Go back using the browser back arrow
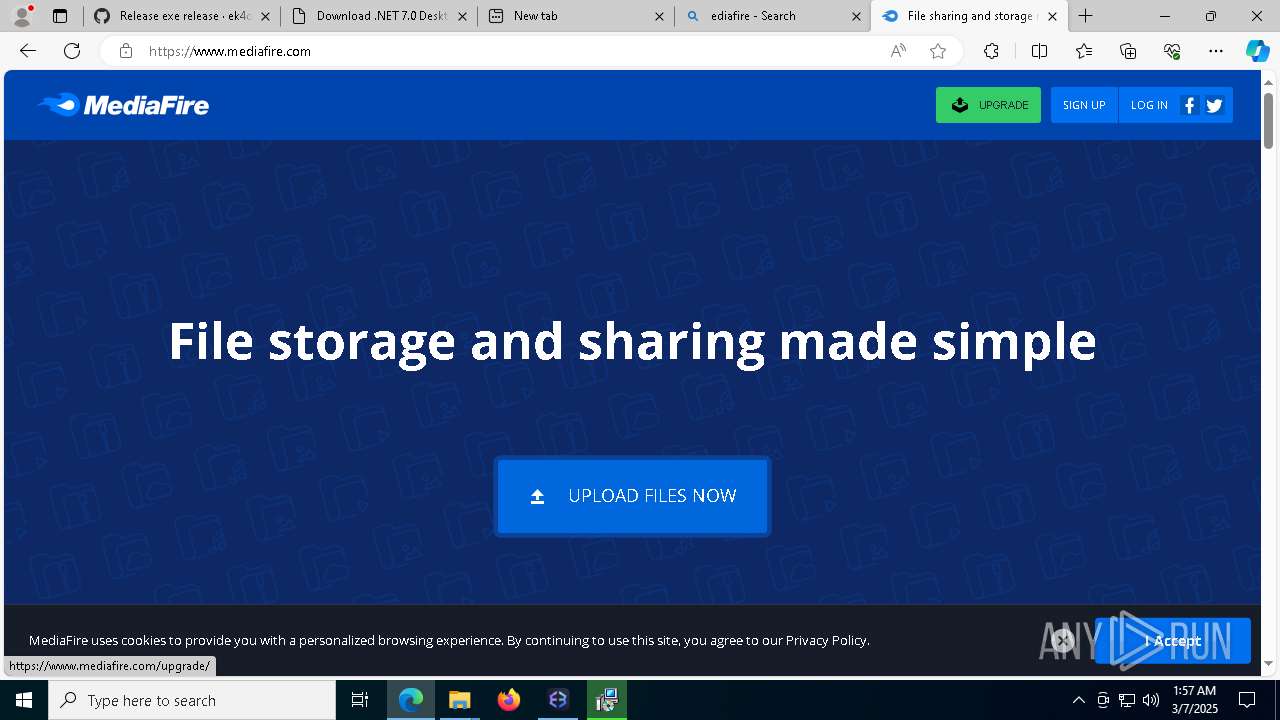Image resolution: width=1280 pixels, height=720 pixels. [28, 51]
